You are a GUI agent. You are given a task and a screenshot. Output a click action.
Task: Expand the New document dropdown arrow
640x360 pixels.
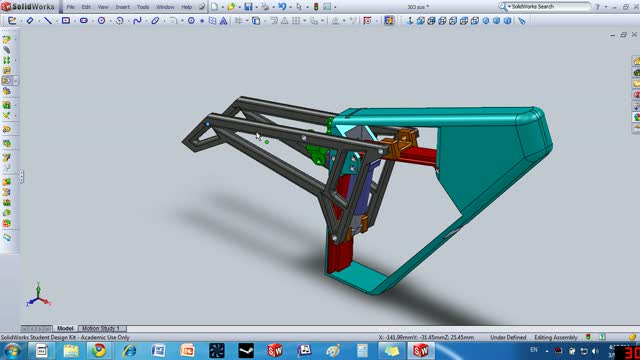222,7
